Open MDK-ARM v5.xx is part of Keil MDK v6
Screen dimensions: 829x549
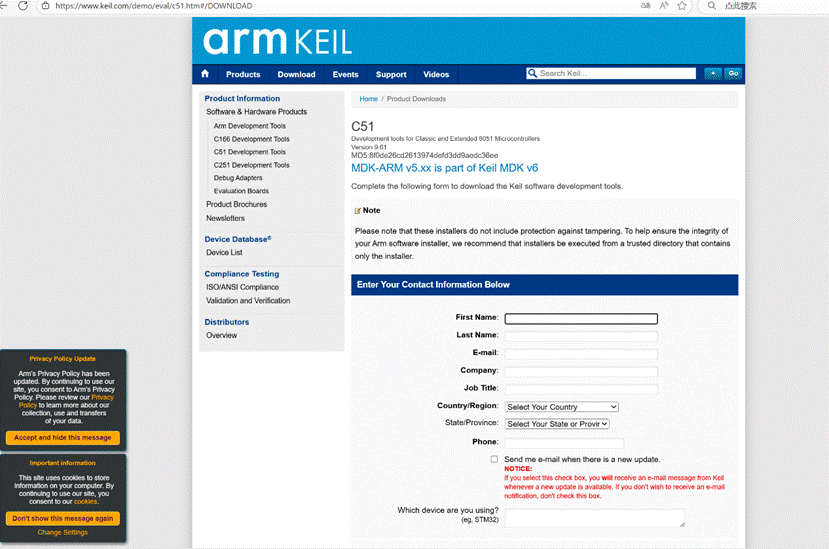click(445, 168)
